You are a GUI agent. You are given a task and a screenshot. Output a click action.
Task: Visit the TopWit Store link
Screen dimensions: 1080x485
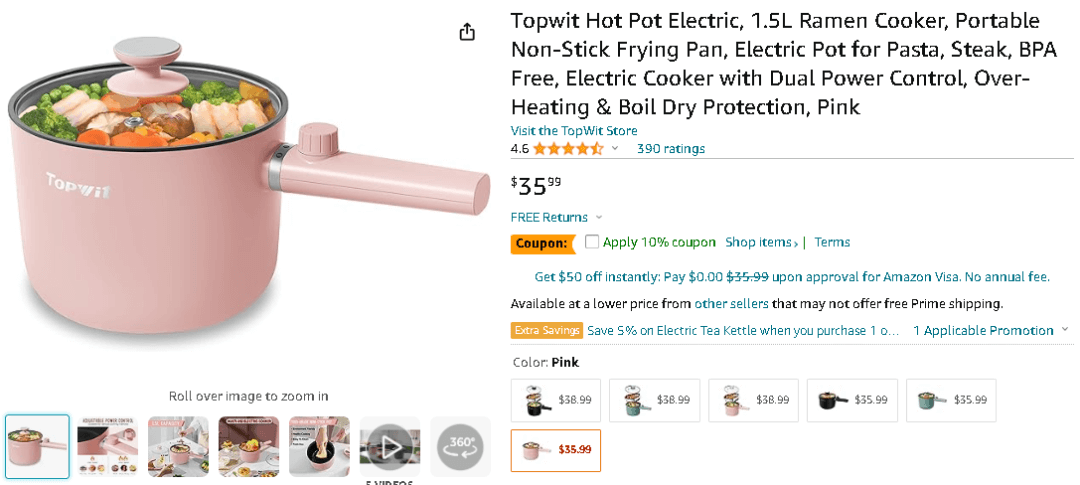tap(573, 131)
